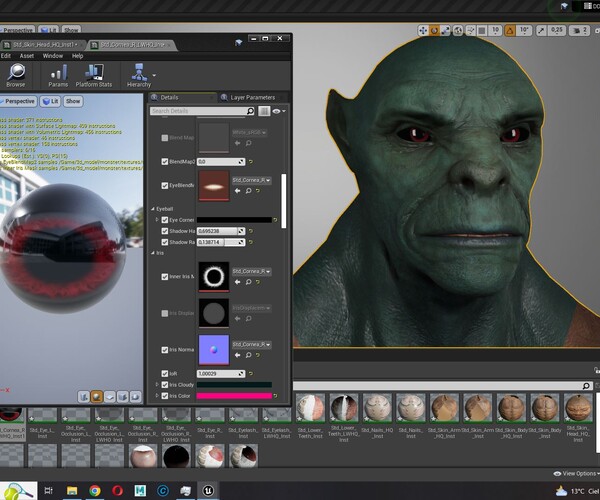Image resolution: width=600 pixels, height=500 pixels.
Task: Select the translate gizmo tool in main viewport
Action: click(423, 30)
